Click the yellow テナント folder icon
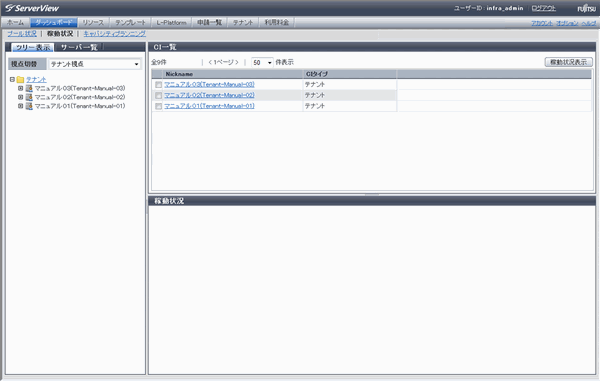The image size is (600, 381). [x=20, y=80]
